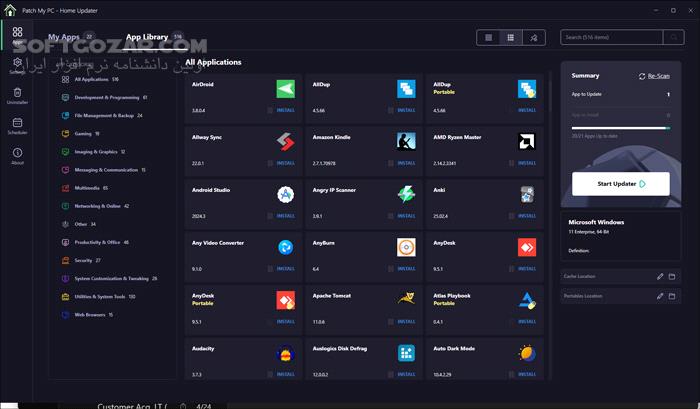Check the AirDroid install checkbox
The image size is (700, 409).
pos(270,111)
